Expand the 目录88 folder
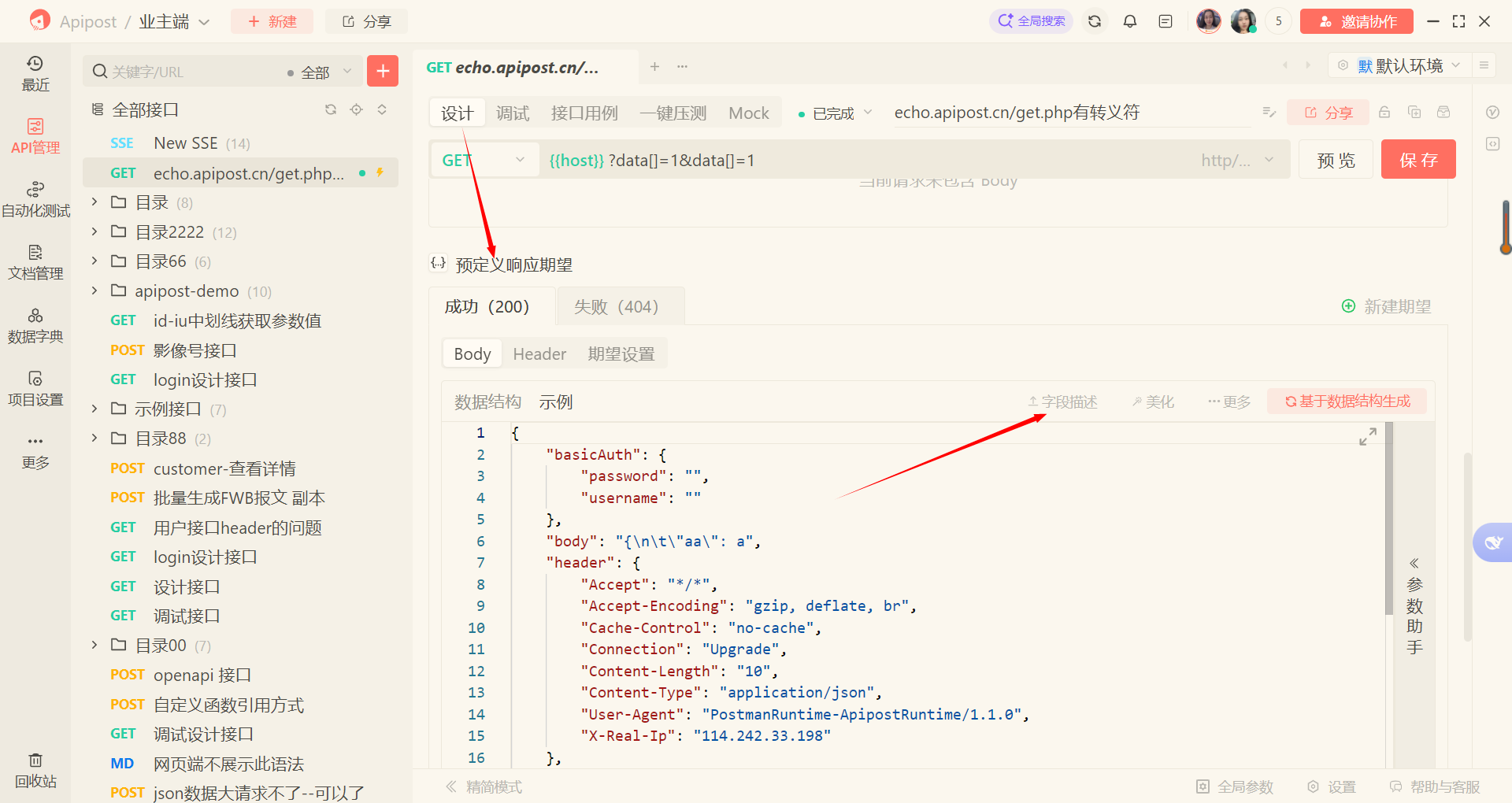Viewport: 1512px width, 803px height. 94,438
